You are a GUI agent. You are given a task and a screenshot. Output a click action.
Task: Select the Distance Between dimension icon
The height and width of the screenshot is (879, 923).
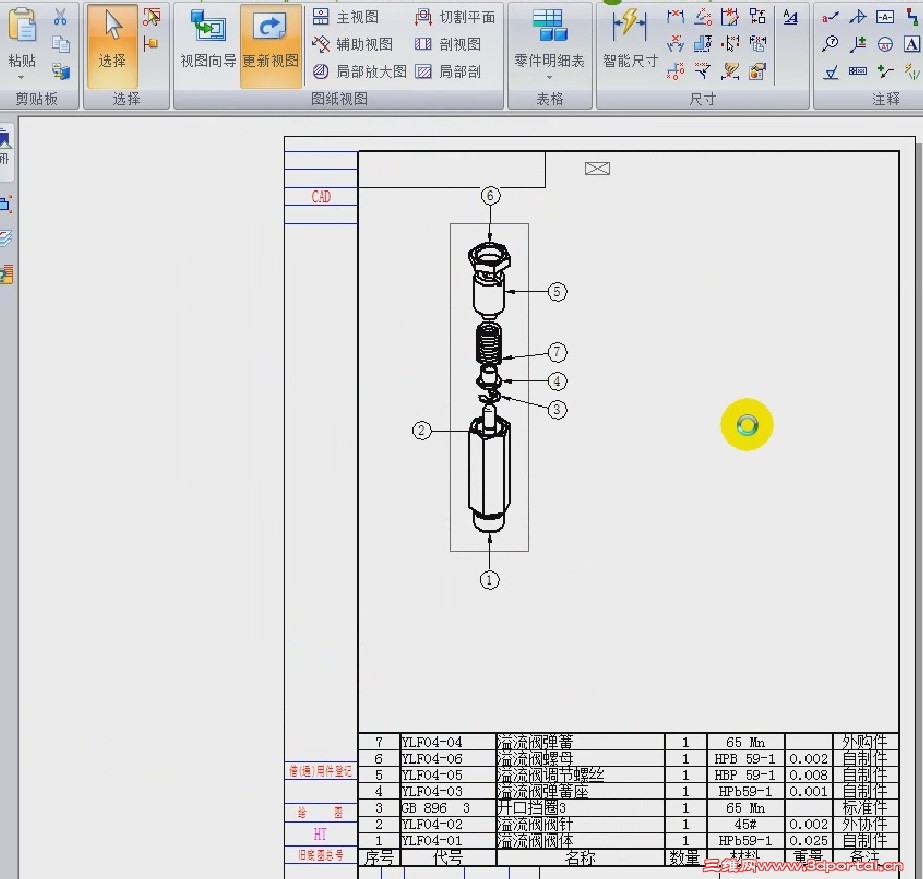[x=675, y=16]
